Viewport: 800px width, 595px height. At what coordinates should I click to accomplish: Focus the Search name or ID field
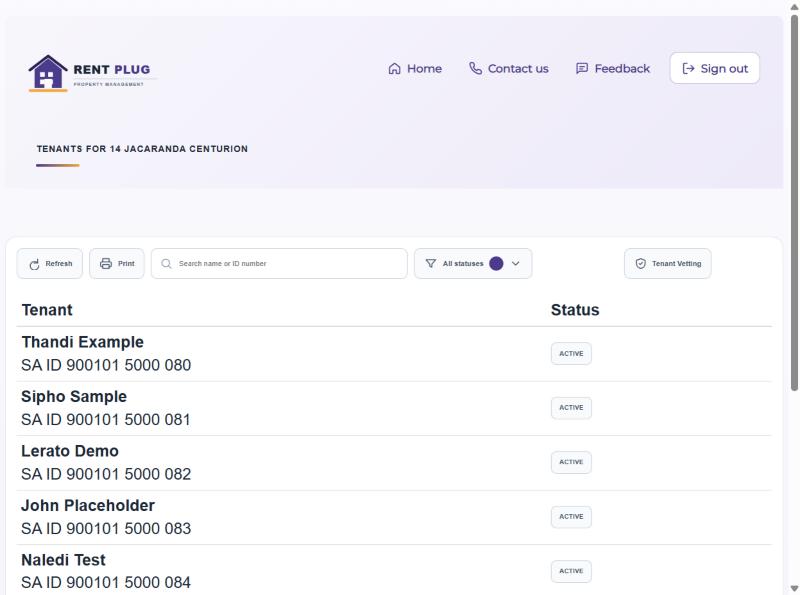(279, 264)
